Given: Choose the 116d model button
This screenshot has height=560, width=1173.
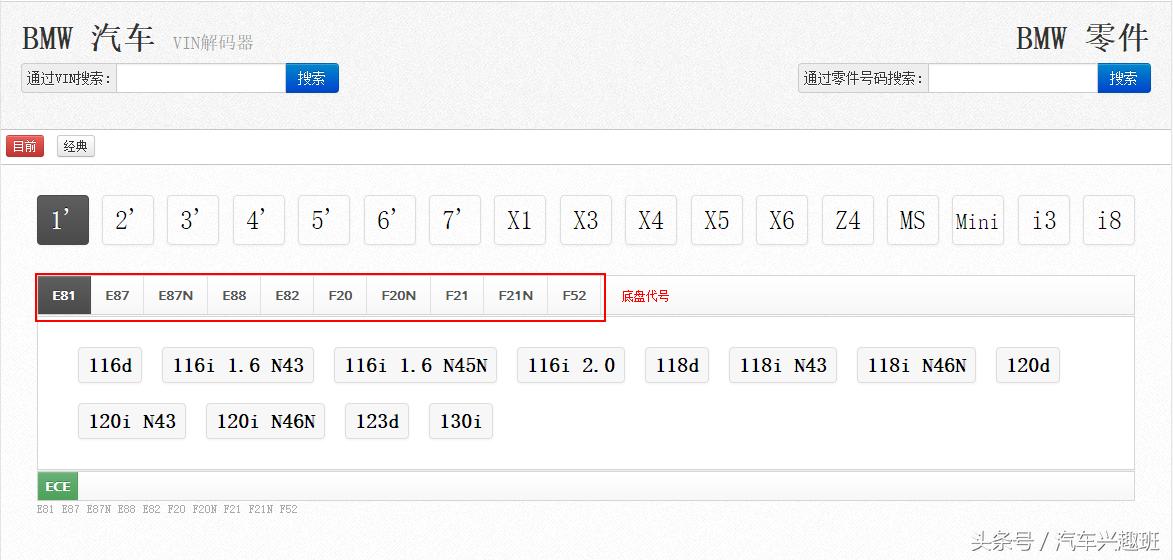Looking at the screenshot, I should pos(110,366).
